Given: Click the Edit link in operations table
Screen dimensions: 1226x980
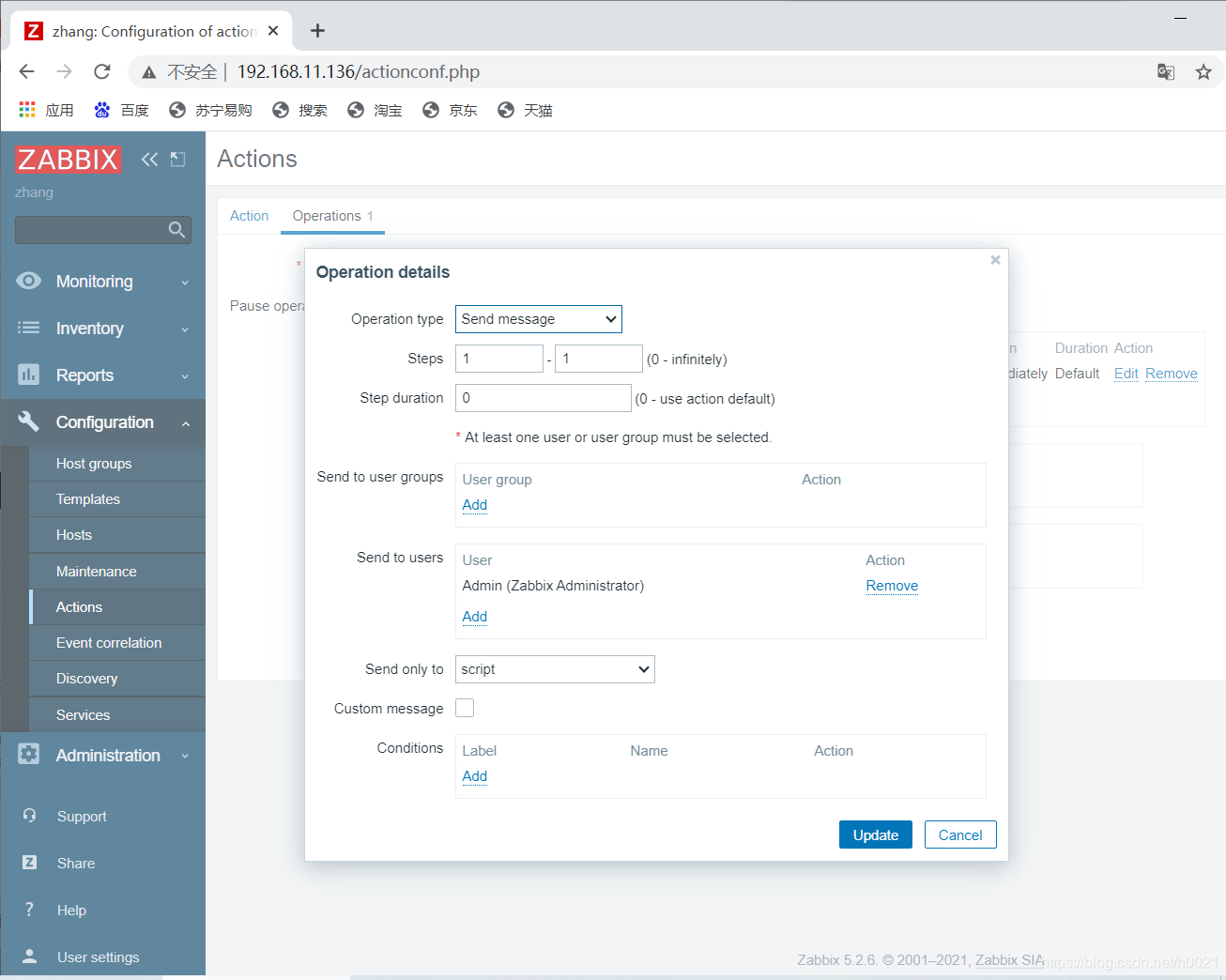Looking at the screenshot, I should (x=1126, y=374).
